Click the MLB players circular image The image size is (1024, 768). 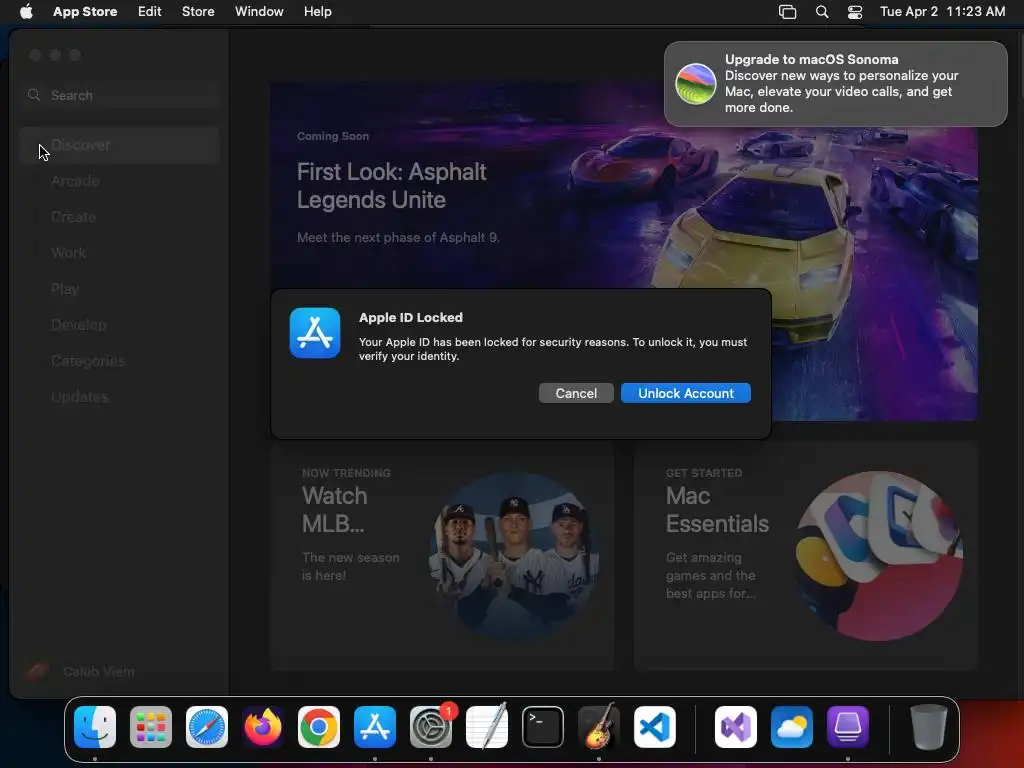pos(515,556)
